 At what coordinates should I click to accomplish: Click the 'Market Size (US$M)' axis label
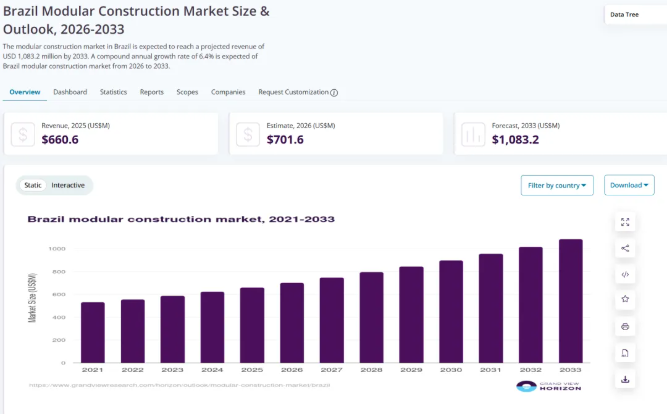[x=32, y=298]
